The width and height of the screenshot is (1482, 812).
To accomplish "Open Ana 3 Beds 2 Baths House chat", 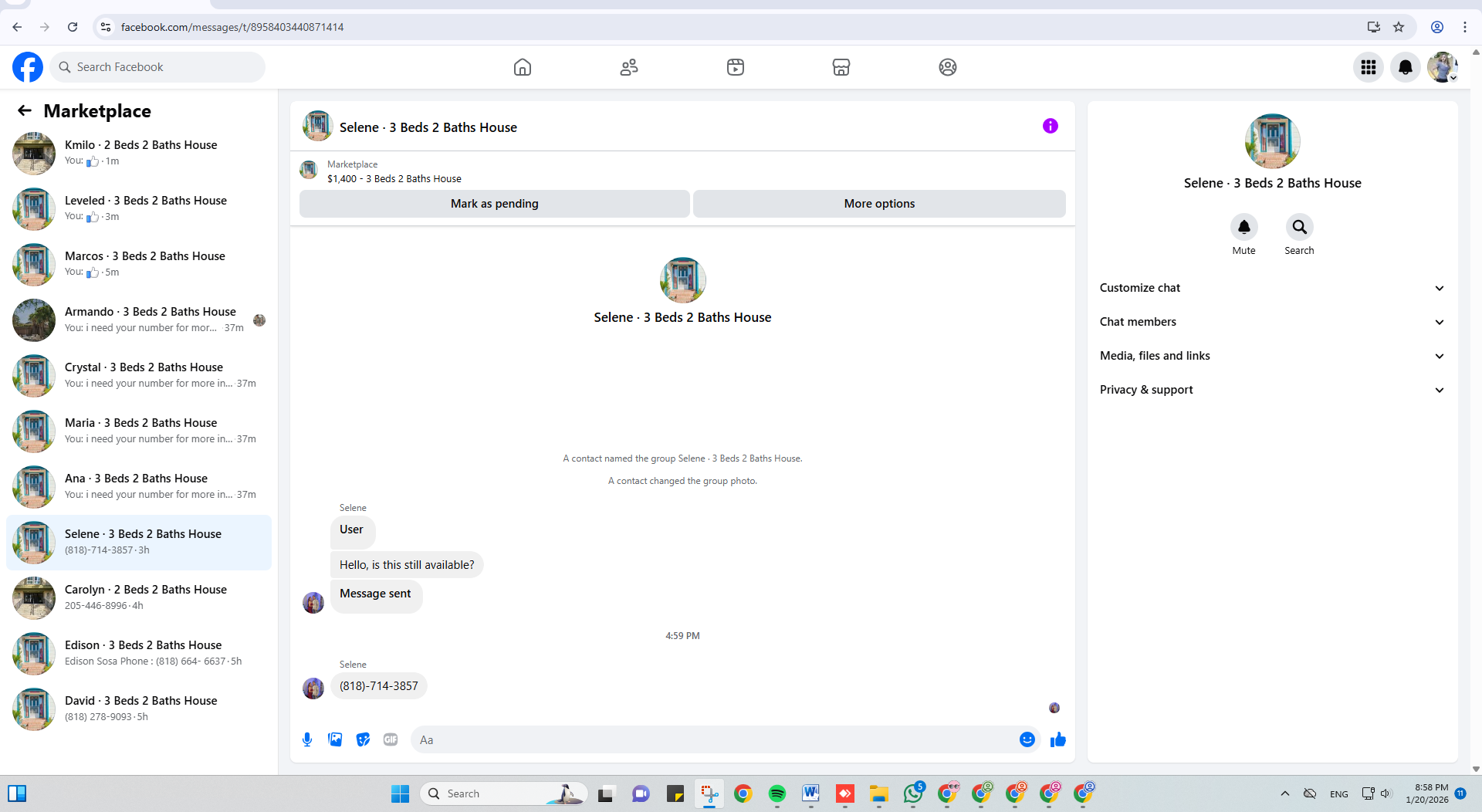I will (x=139, y=486).
